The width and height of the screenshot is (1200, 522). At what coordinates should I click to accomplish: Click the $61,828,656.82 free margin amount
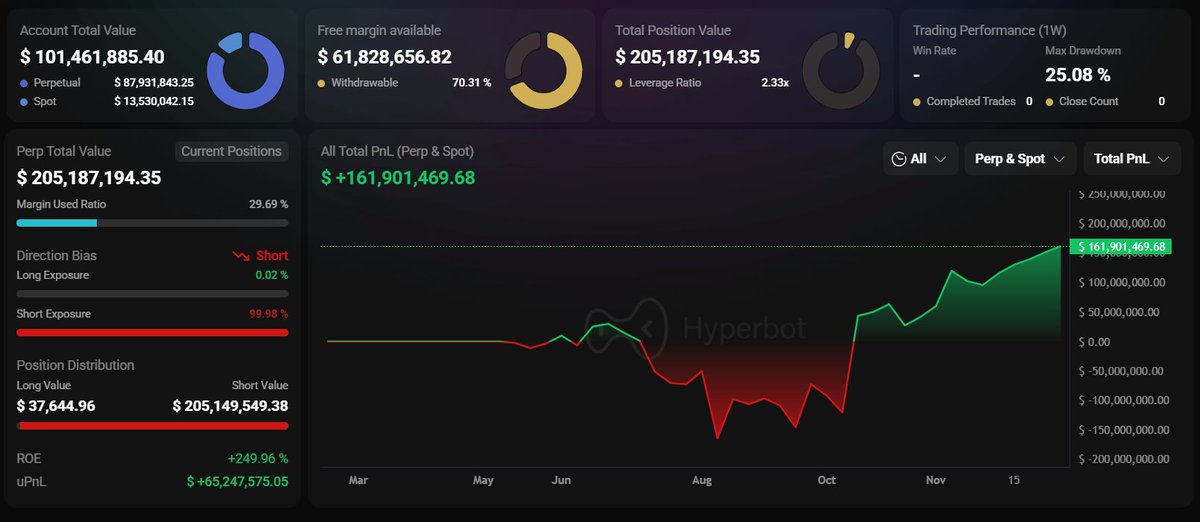(x=384, y=57)
